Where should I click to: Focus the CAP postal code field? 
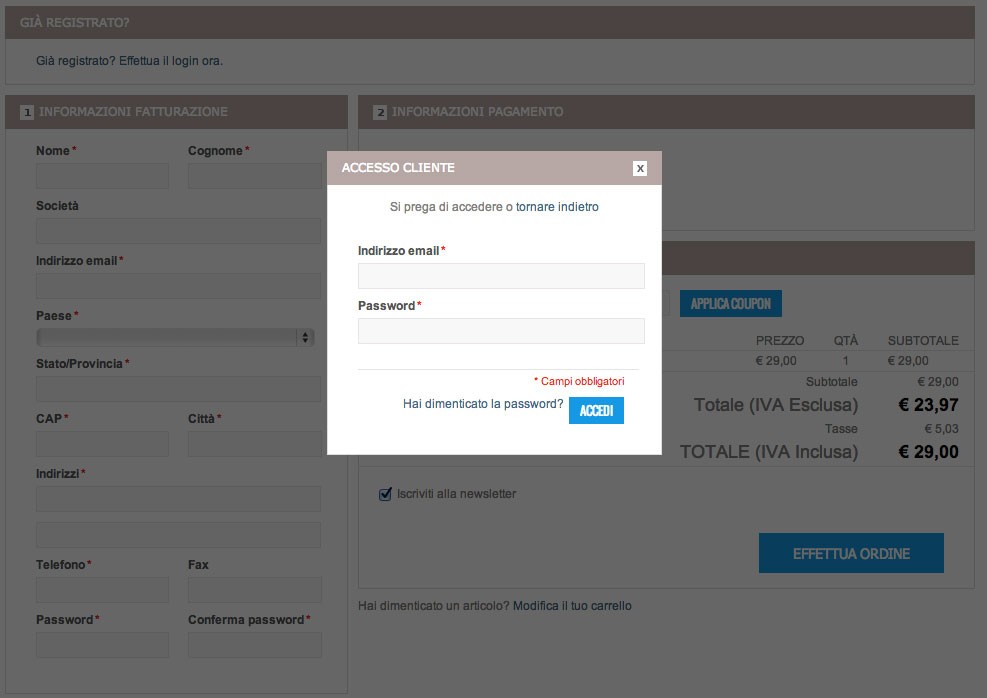tap(103, 444)
